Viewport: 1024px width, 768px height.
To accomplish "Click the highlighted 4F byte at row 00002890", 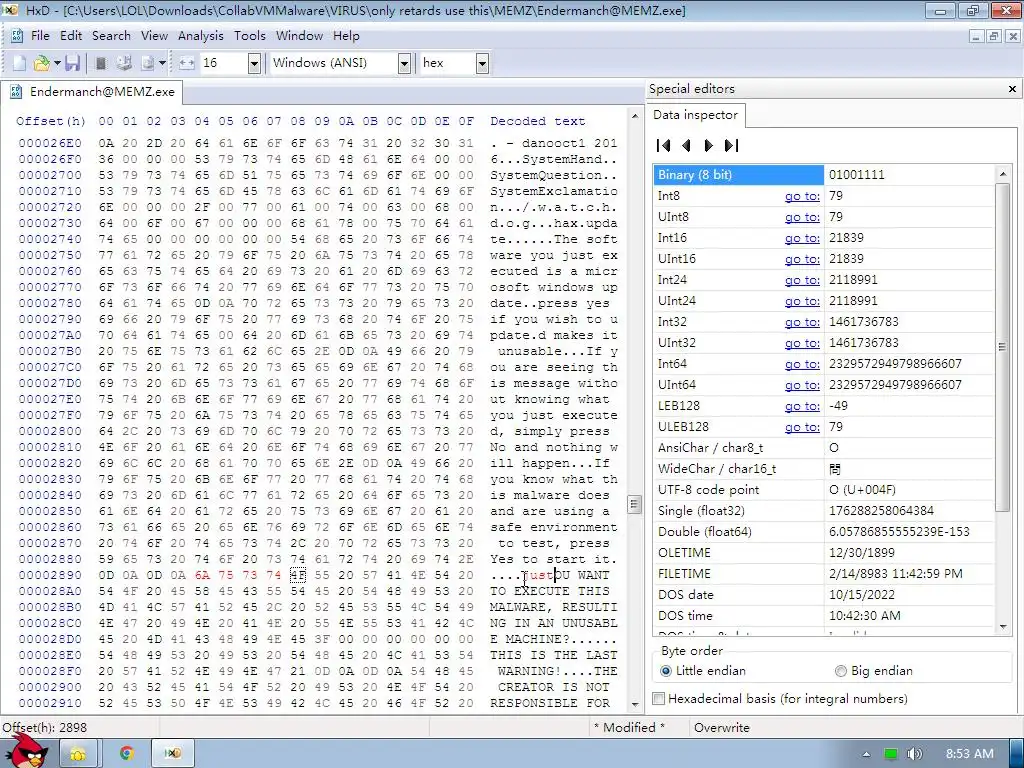I will (298, 575).
